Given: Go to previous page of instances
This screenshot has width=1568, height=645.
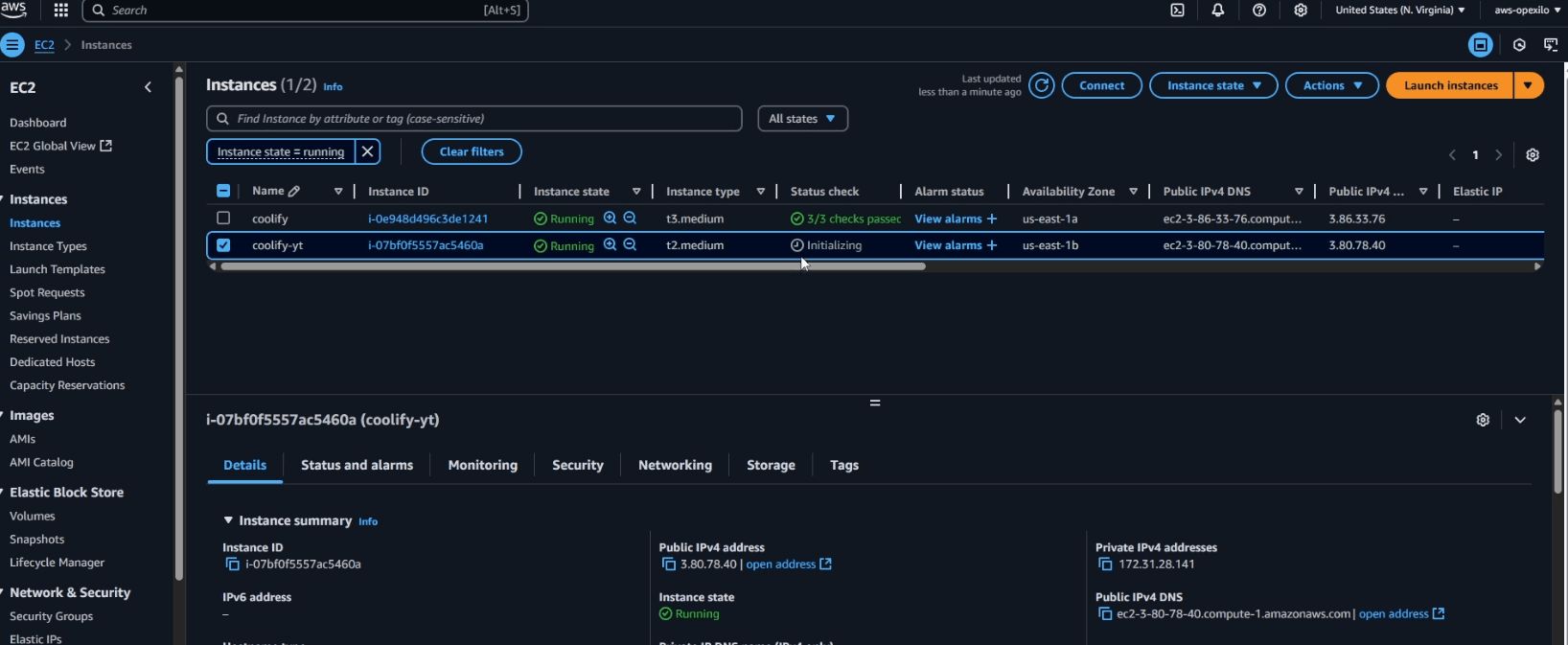Looking at the screenshot, I should [x=1452, y=155].
